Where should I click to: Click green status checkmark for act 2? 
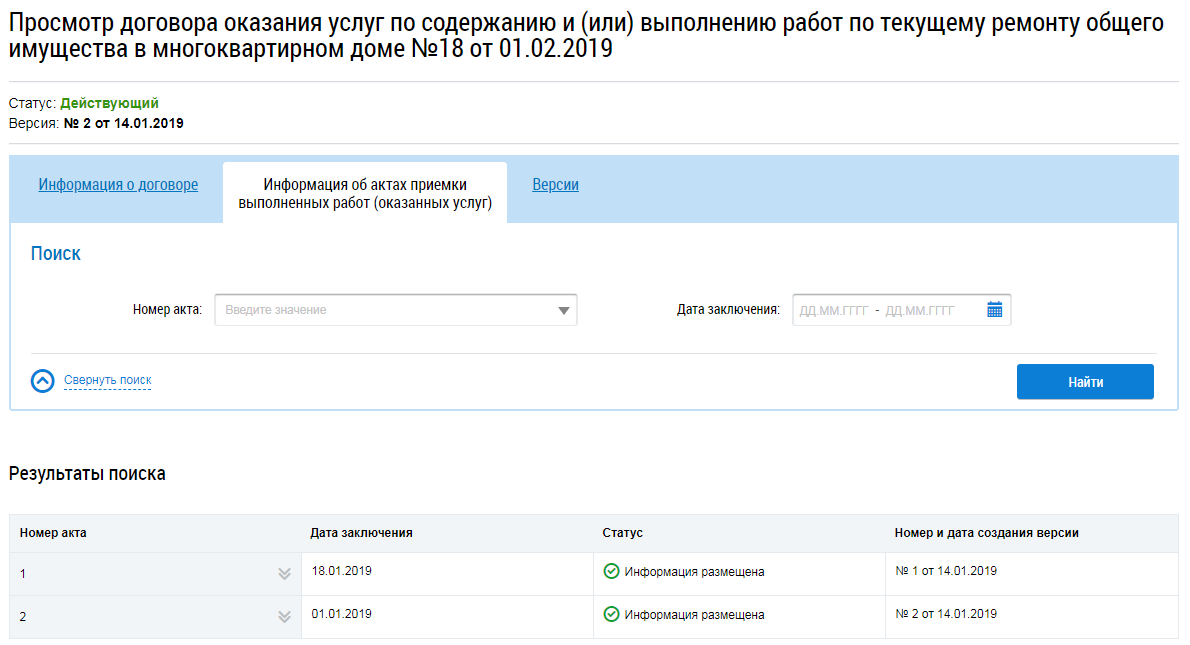611,615
